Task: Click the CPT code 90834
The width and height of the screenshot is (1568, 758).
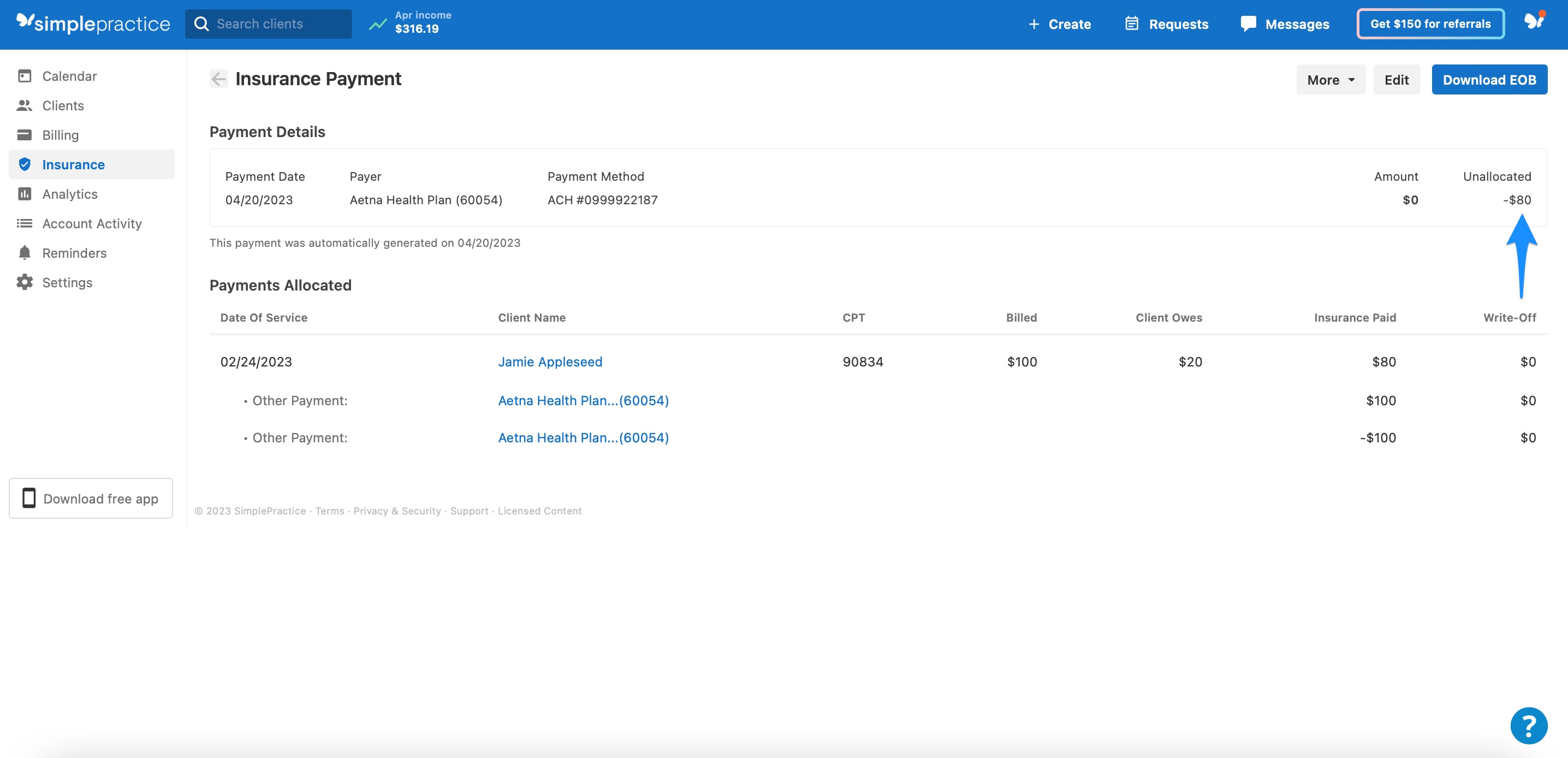Action: tap(863, 362)
